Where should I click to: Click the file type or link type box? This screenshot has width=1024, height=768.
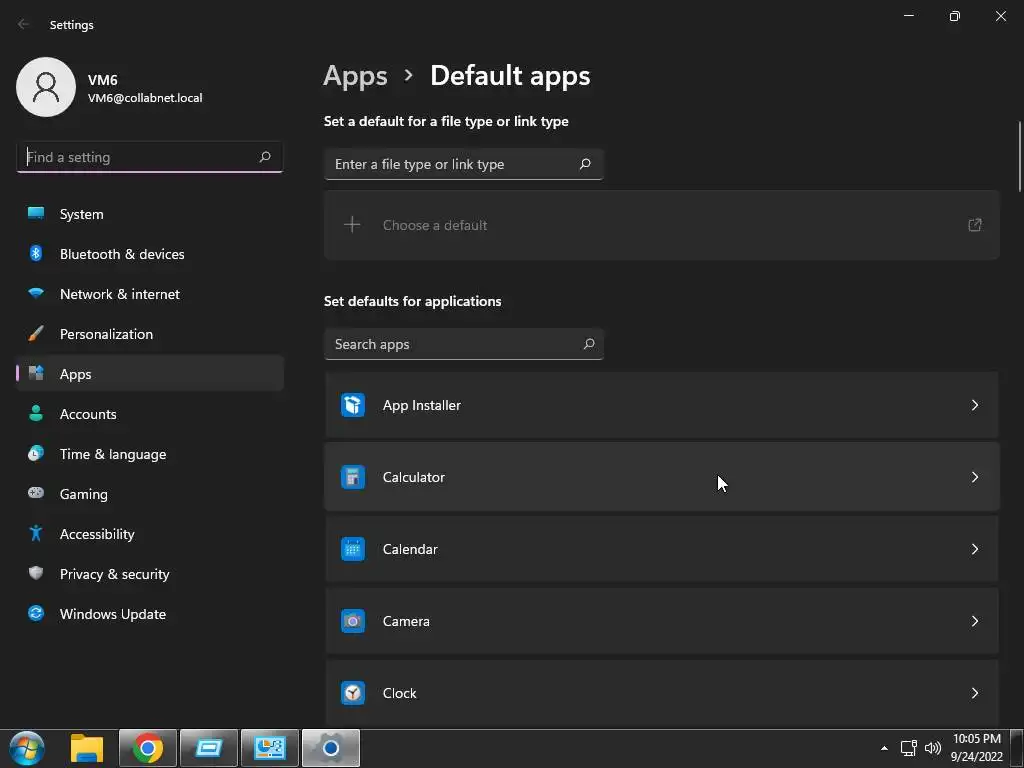click(x=452, y=164)
